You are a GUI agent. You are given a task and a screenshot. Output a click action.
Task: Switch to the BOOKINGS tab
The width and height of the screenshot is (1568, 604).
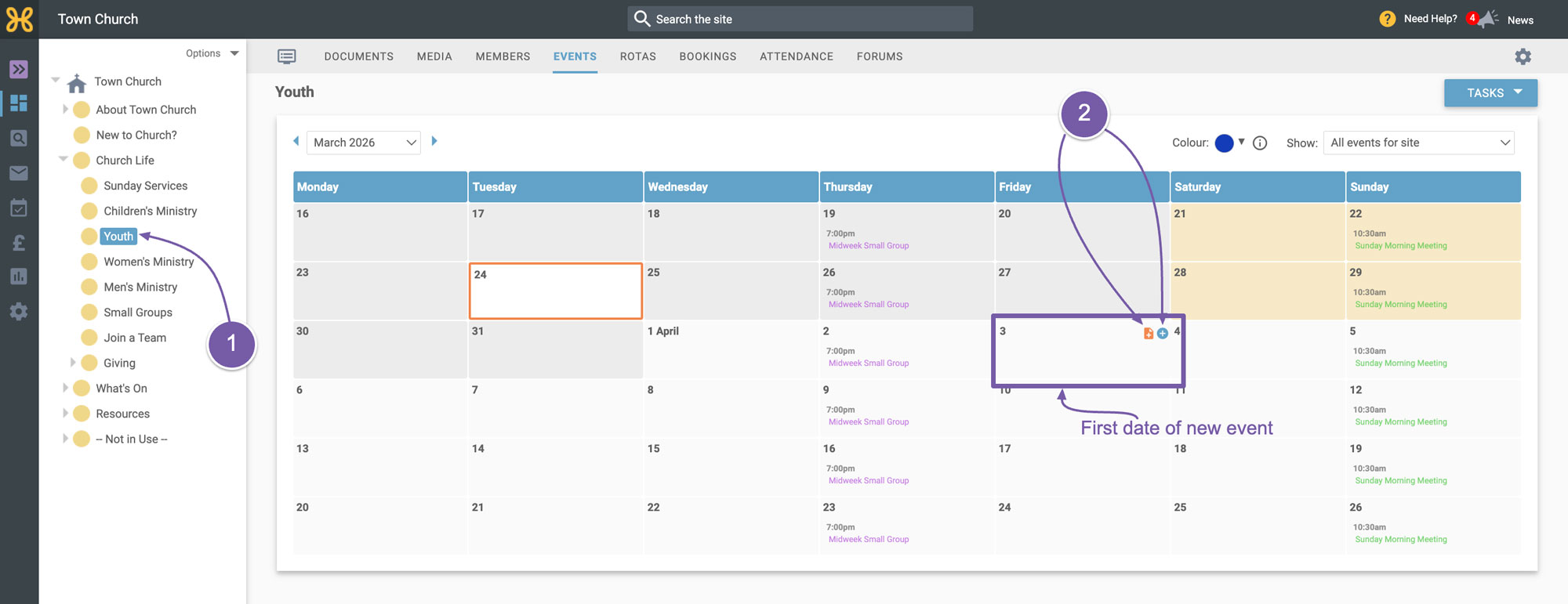[708, 56]
